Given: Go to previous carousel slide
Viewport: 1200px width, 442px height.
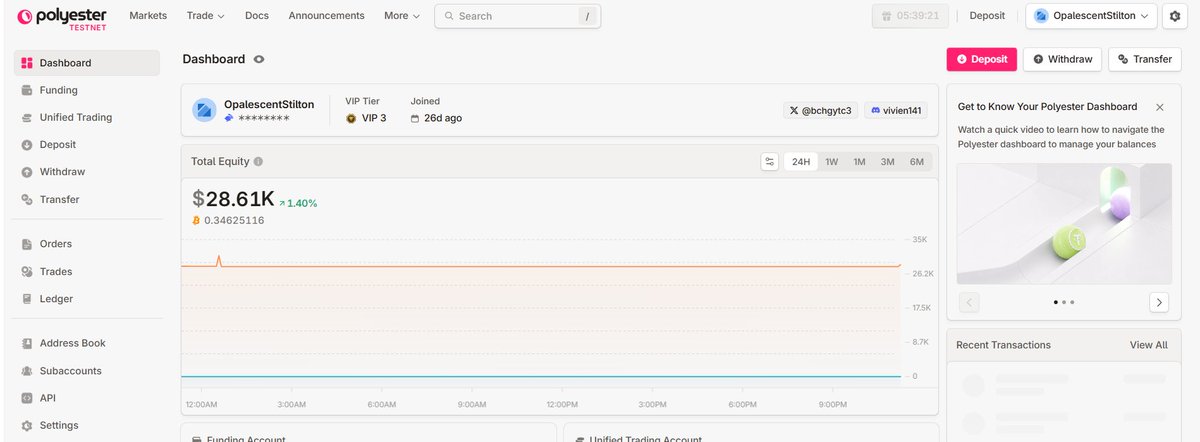Looking at the screenshot, I should tap(969, 302).
